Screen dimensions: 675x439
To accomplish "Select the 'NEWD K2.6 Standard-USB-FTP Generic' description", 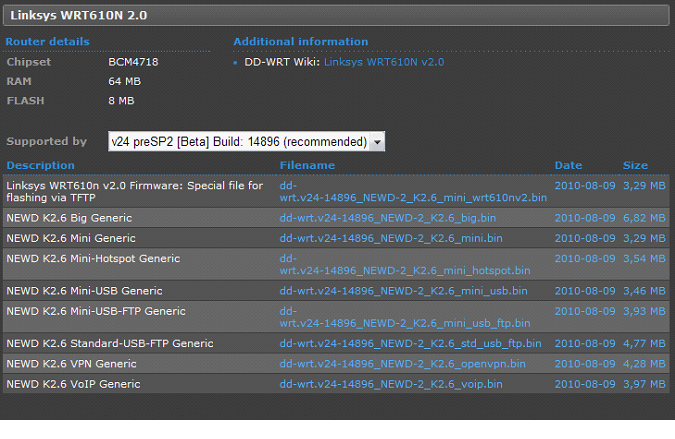I will point(110,343).
